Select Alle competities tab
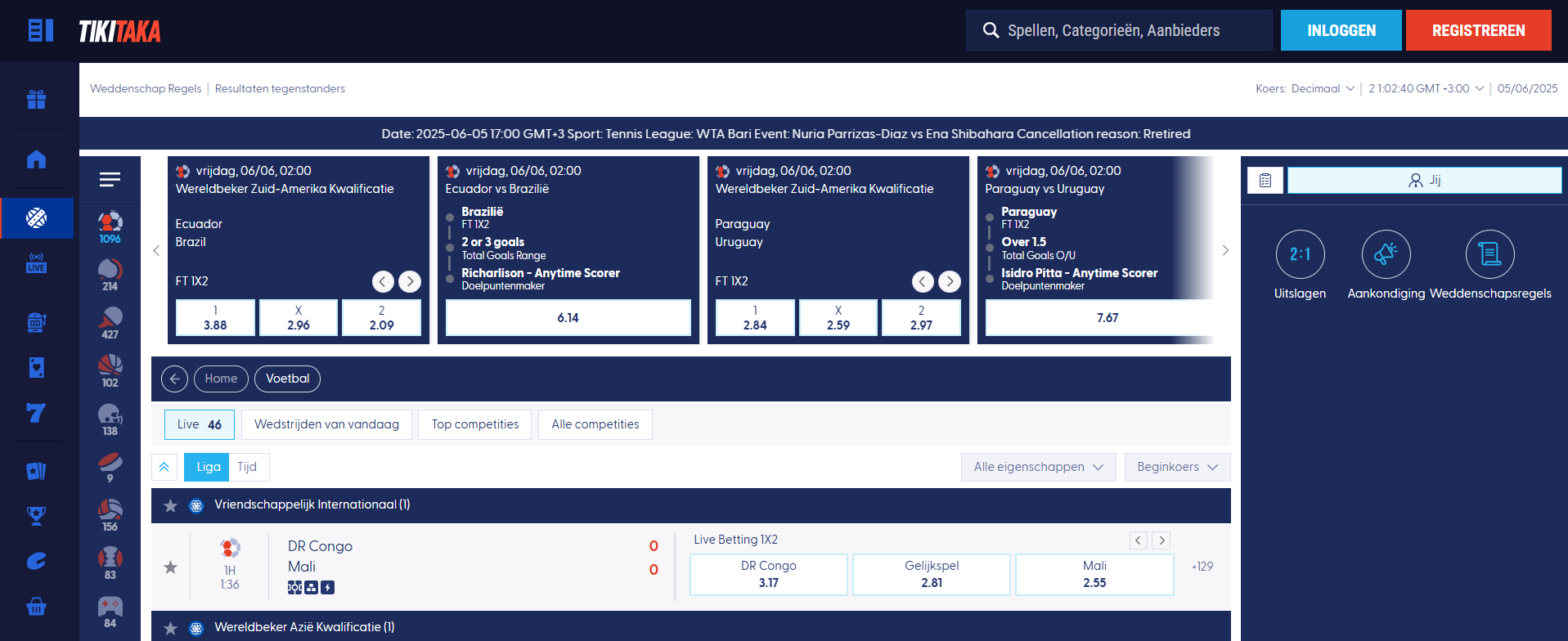Viewport: 1568px width, 641px height. (x=595, y=424)
